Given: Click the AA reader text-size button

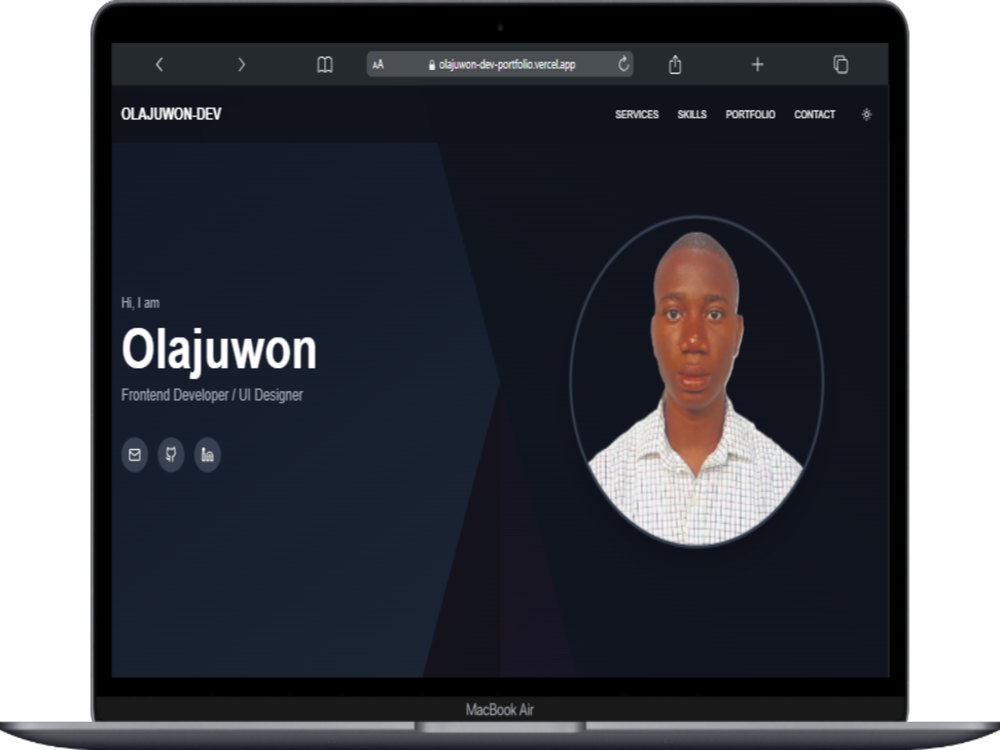Looking at the screenshot, I should [378, 64].
